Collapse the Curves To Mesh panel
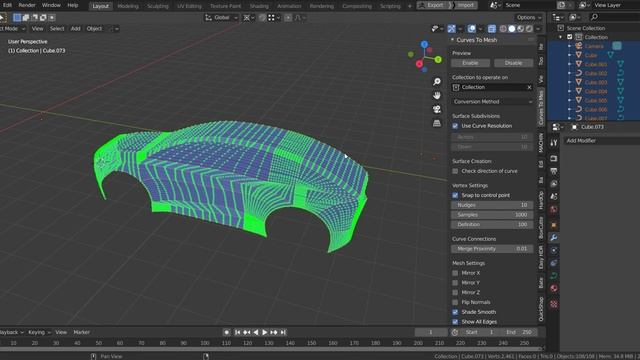 click(x=453, y=40)
